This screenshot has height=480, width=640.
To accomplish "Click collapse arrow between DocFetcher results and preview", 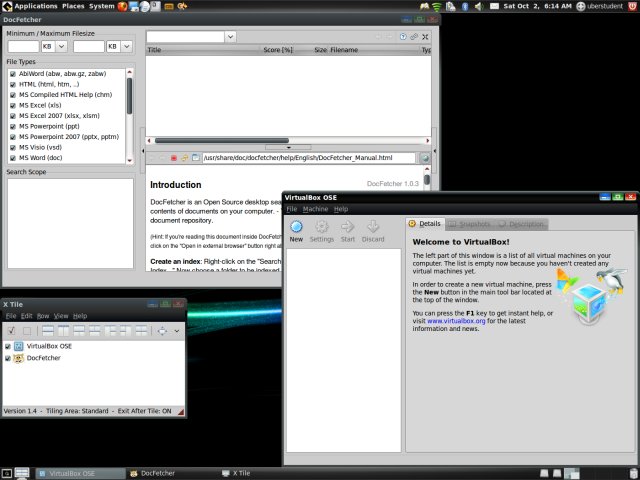I will point(288,147).
